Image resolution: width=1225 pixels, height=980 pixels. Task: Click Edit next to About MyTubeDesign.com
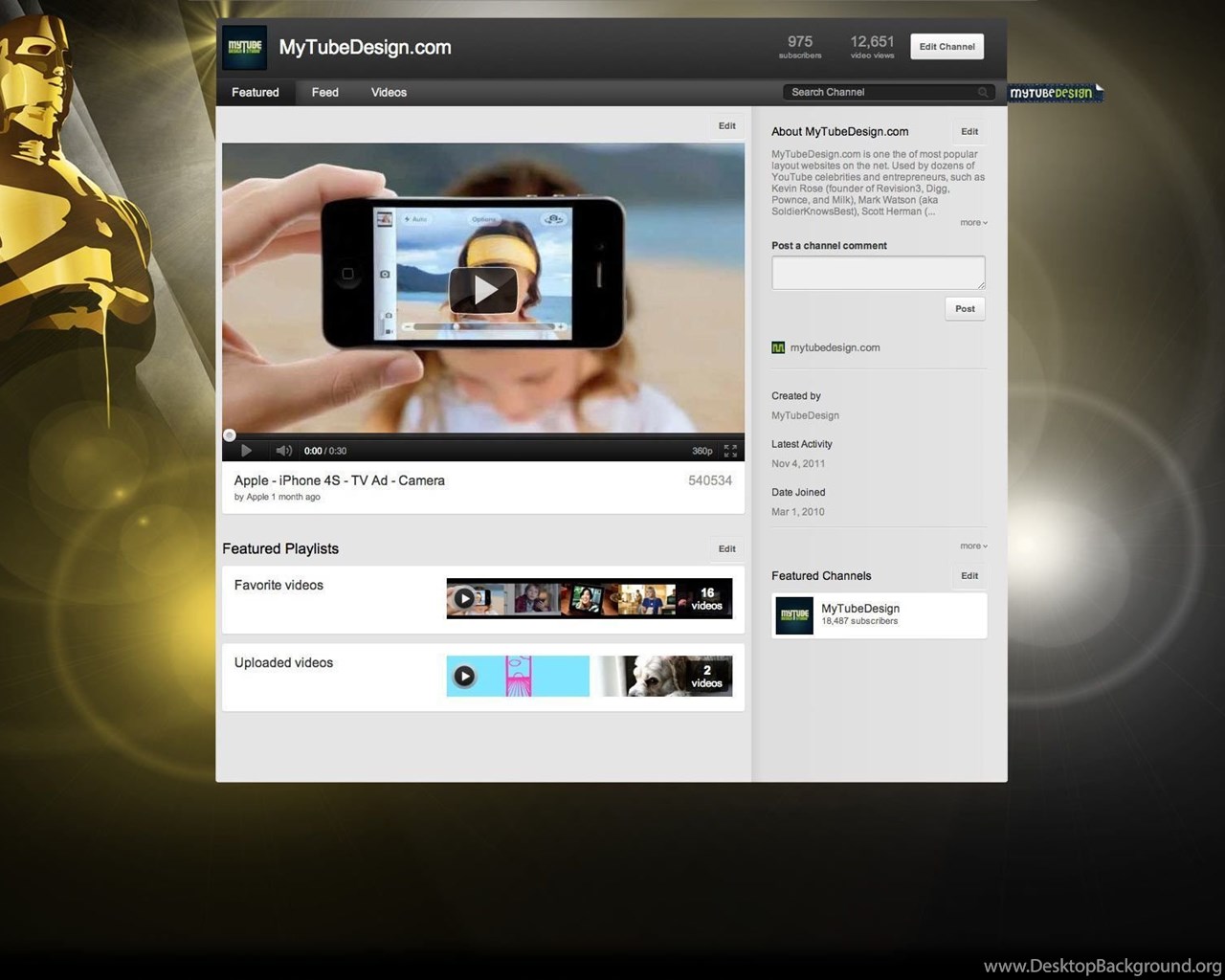tap(969, 131)
